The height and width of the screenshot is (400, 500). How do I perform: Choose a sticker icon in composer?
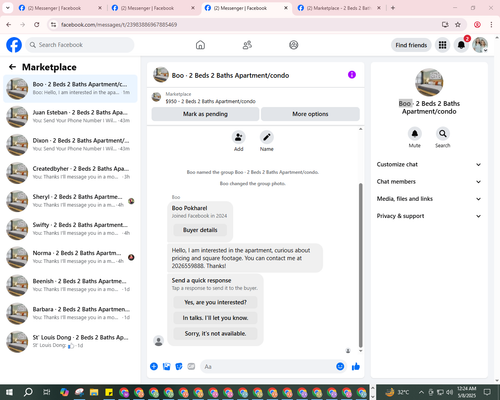pos(179,367)
